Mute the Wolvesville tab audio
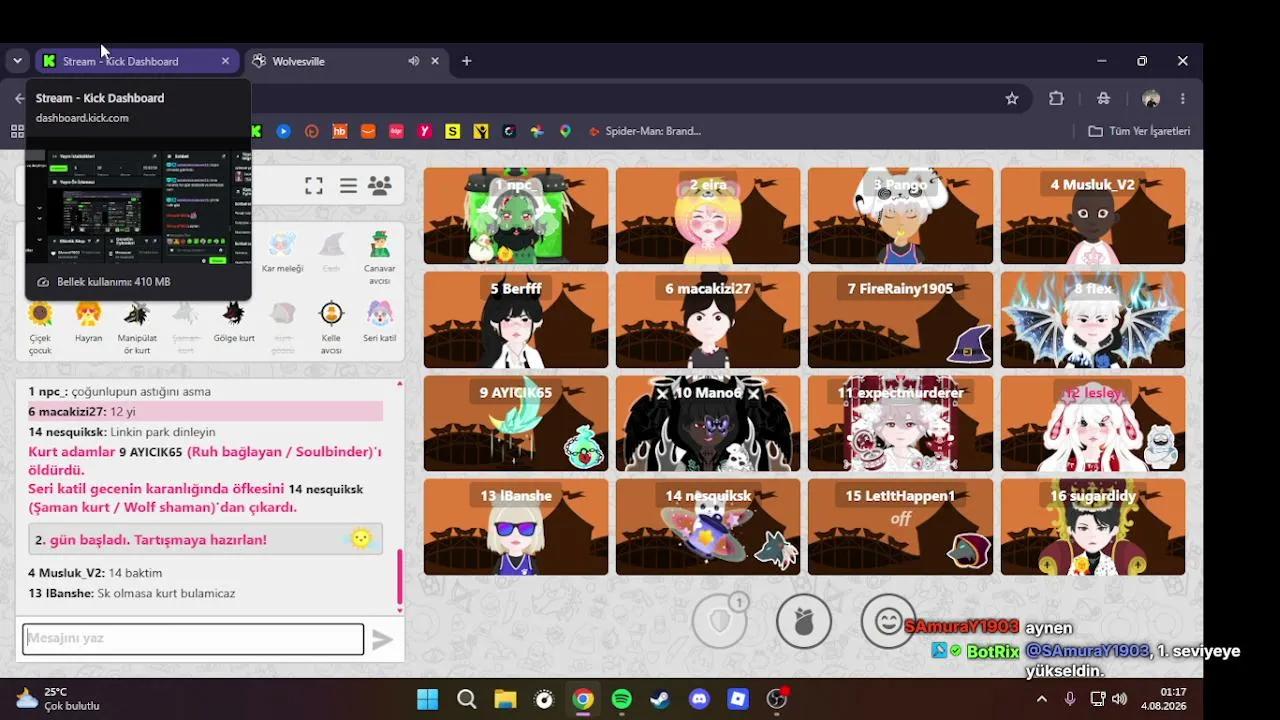1280x720 pixels. point(413,61)
